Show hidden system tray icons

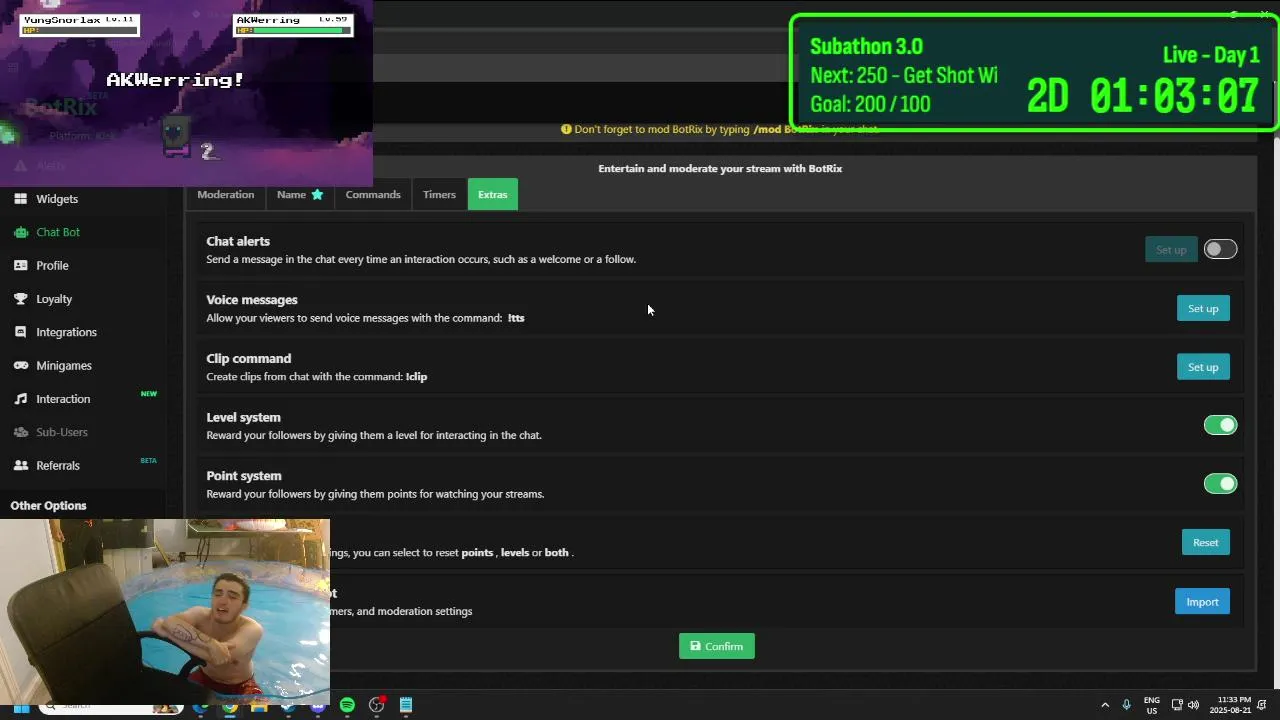(x=1105, y=705)
